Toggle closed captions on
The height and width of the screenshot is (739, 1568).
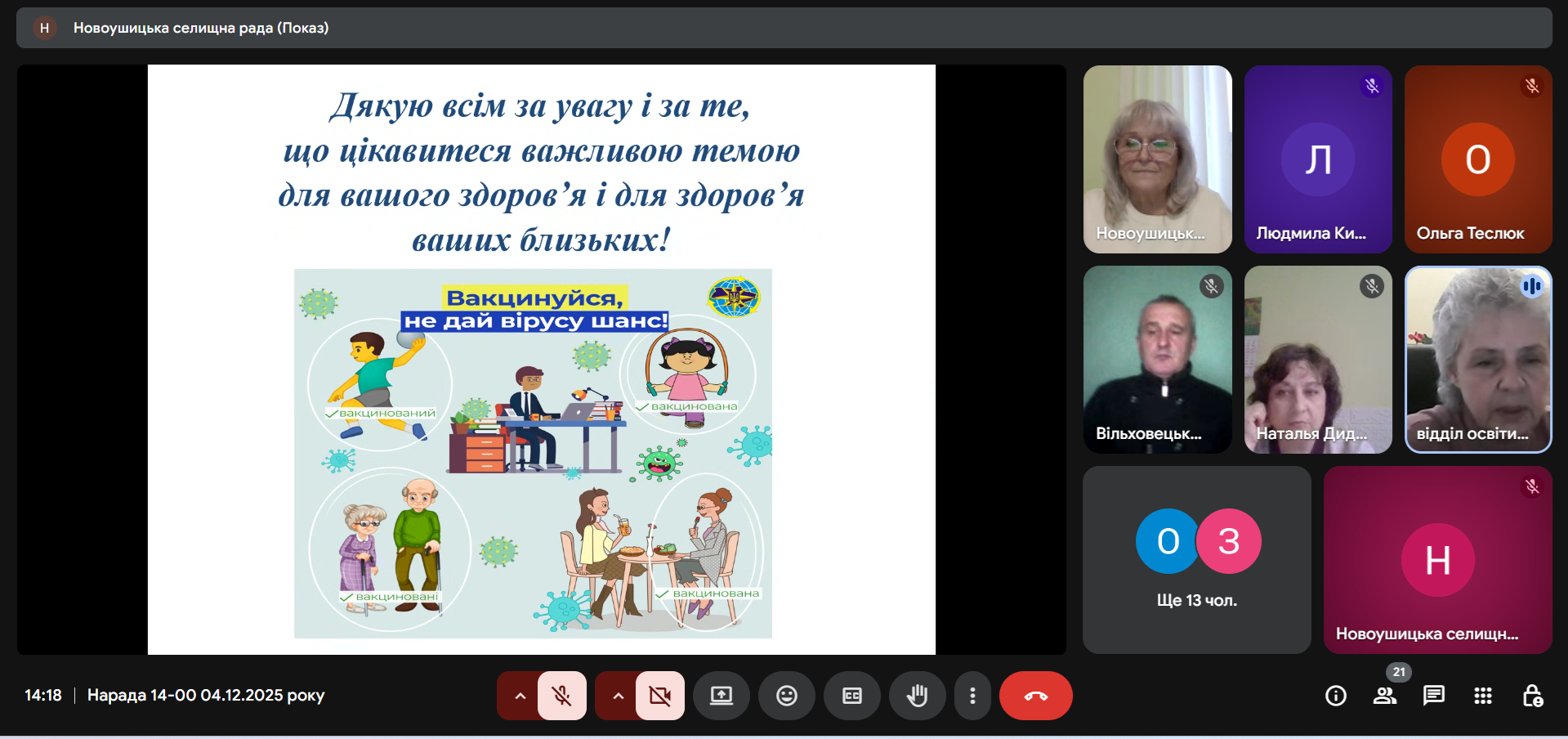pyautogui.click(x=851, y=696)
